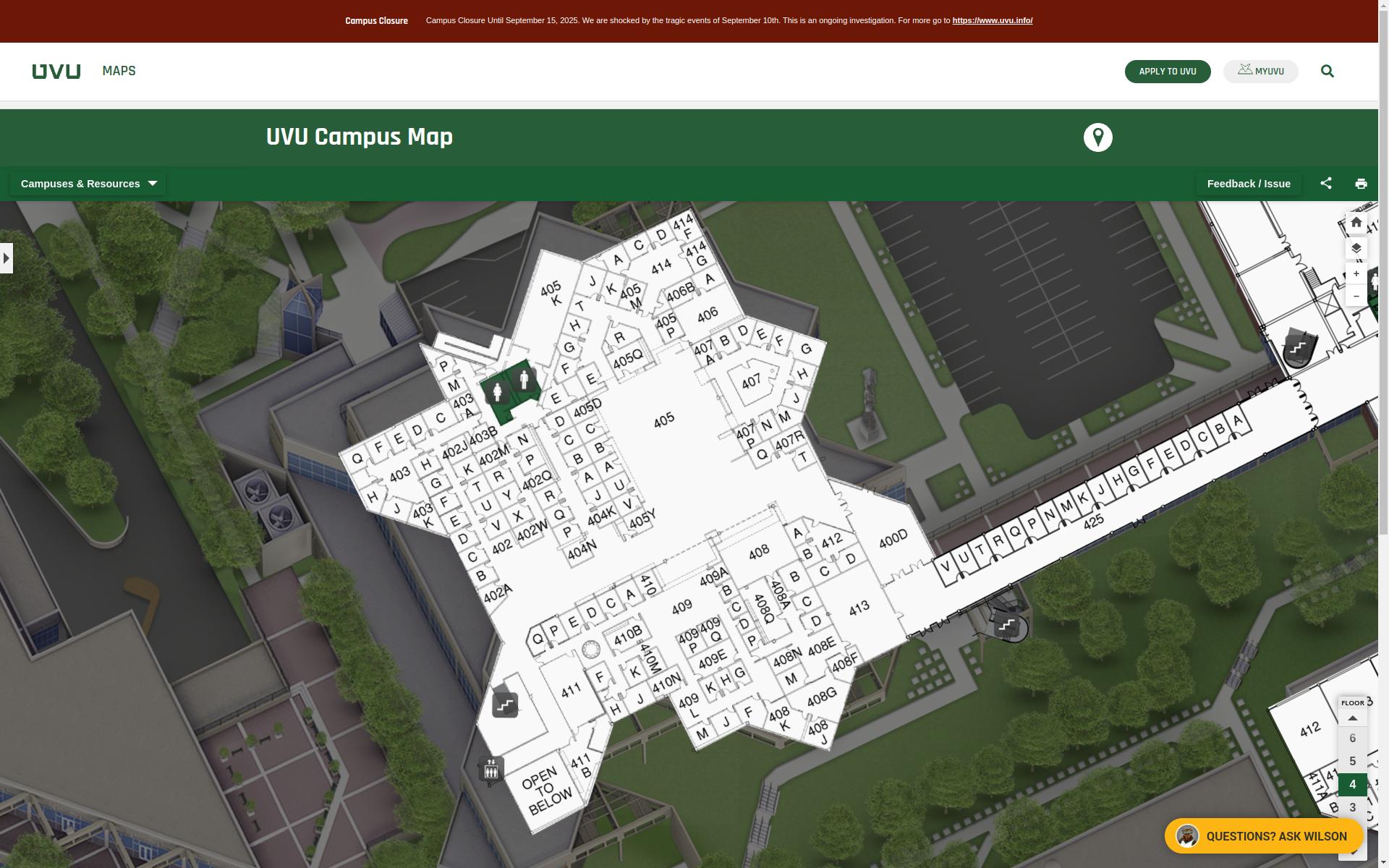1389x868 pixels.
Task: Click the stairs icon below room 425 hallway
Action: (x=1006, y=625)
